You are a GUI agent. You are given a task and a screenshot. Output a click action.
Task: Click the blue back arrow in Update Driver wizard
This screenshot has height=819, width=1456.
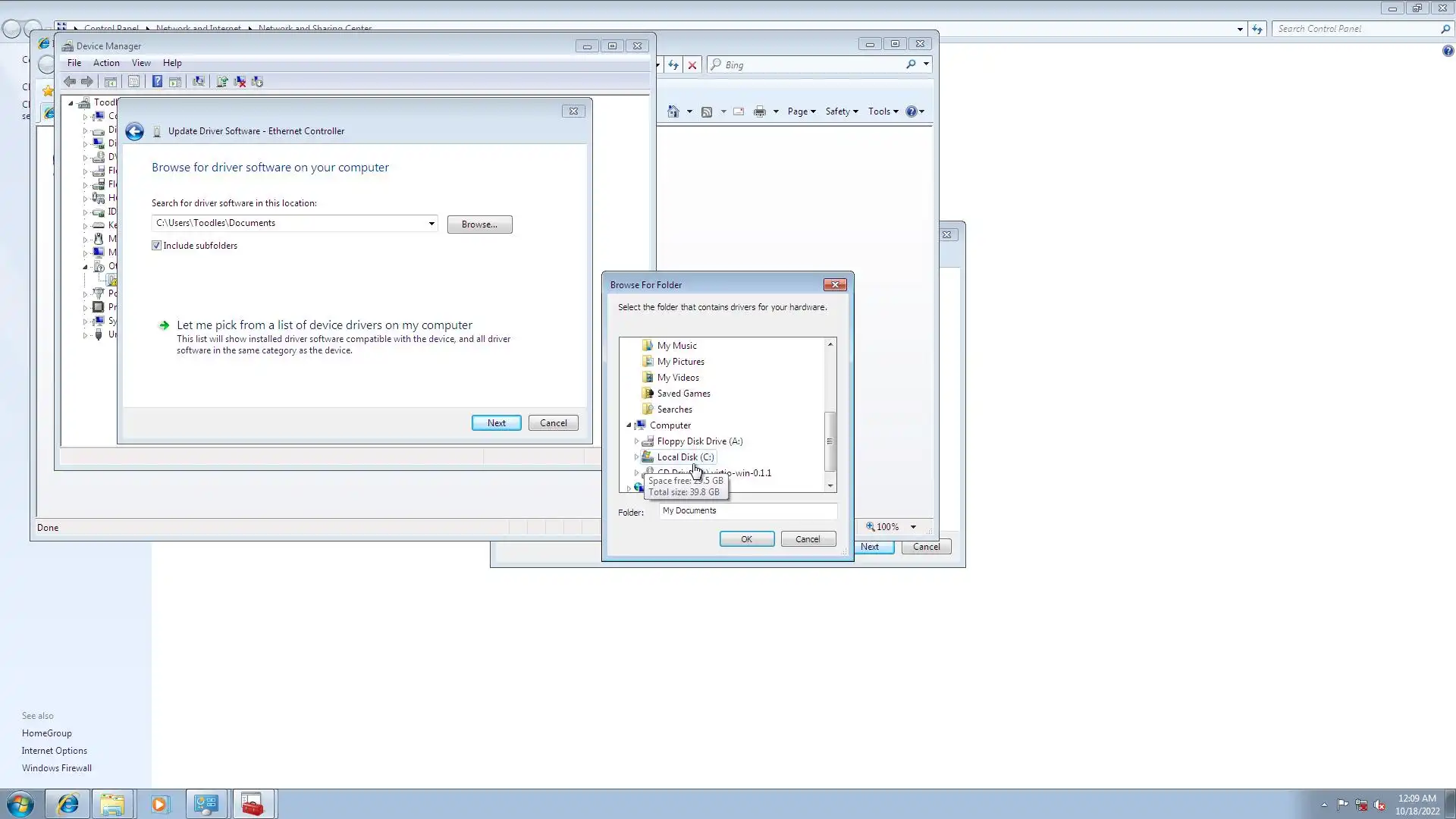tap(134, 131)
